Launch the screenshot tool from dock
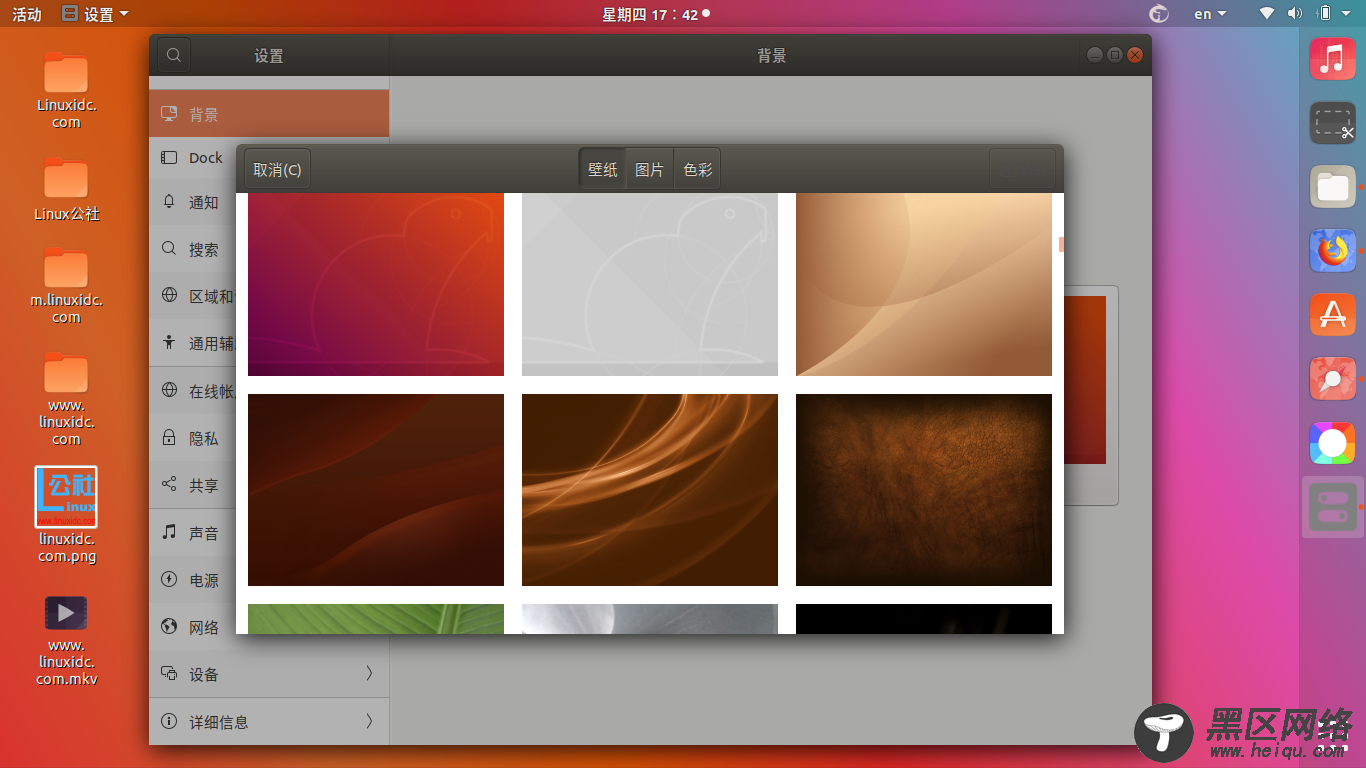Screen dimensions: 1366x768 click(1333, 123)
